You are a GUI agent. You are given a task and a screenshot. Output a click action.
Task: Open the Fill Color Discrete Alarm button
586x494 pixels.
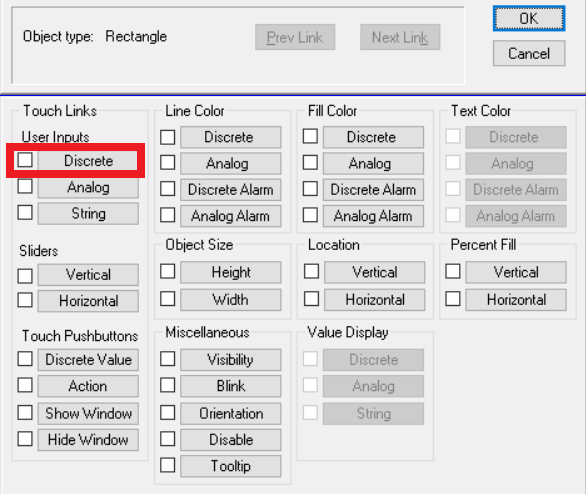[373, 189]
